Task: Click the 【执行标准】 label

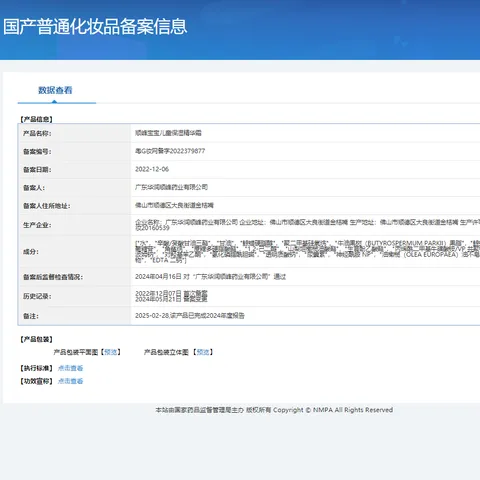Action: pyautogui.click(x=36, y=368)
